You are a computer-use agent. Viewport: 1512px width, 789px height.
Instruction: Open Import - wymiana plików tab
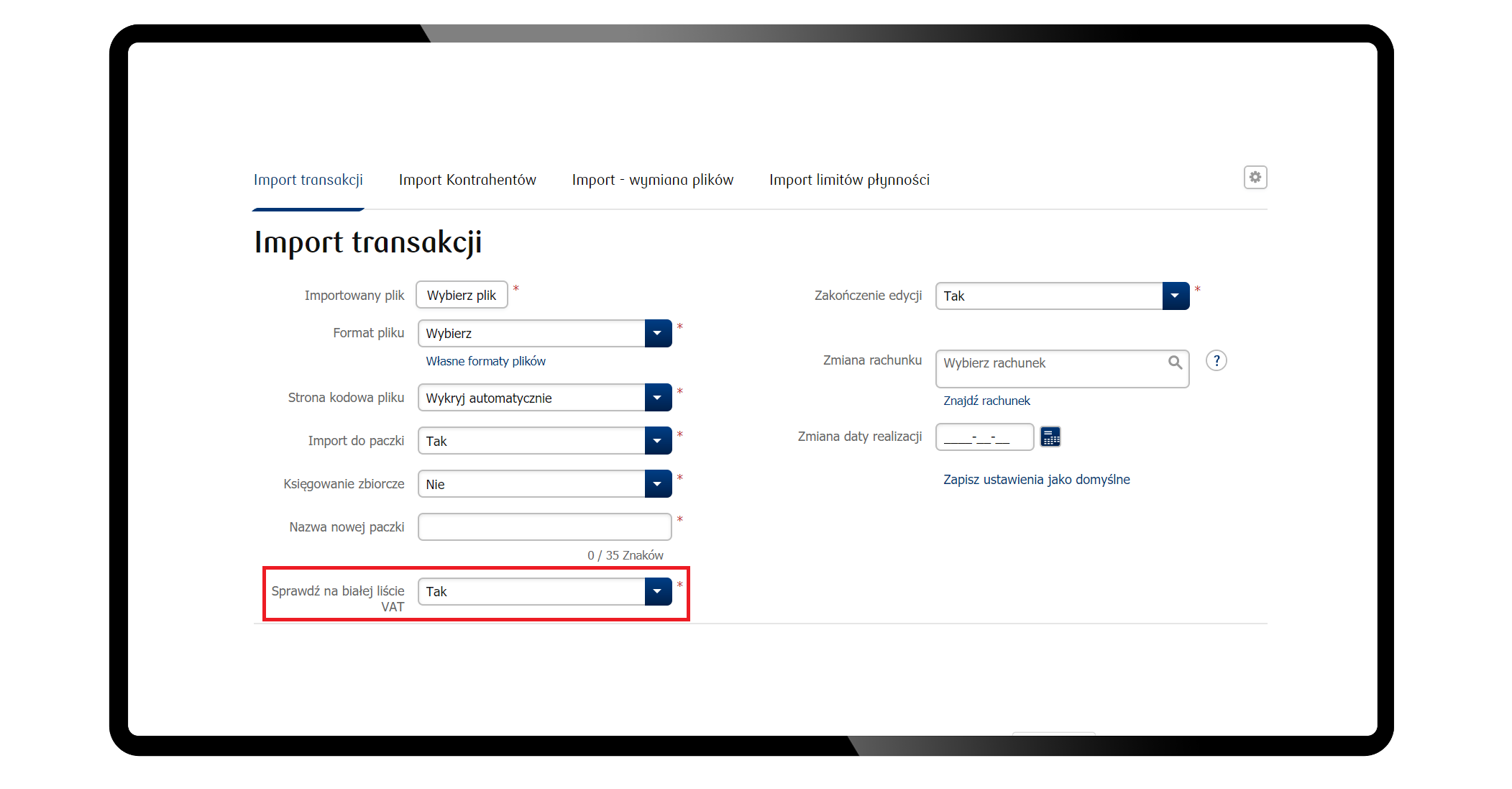click(652, 180)
